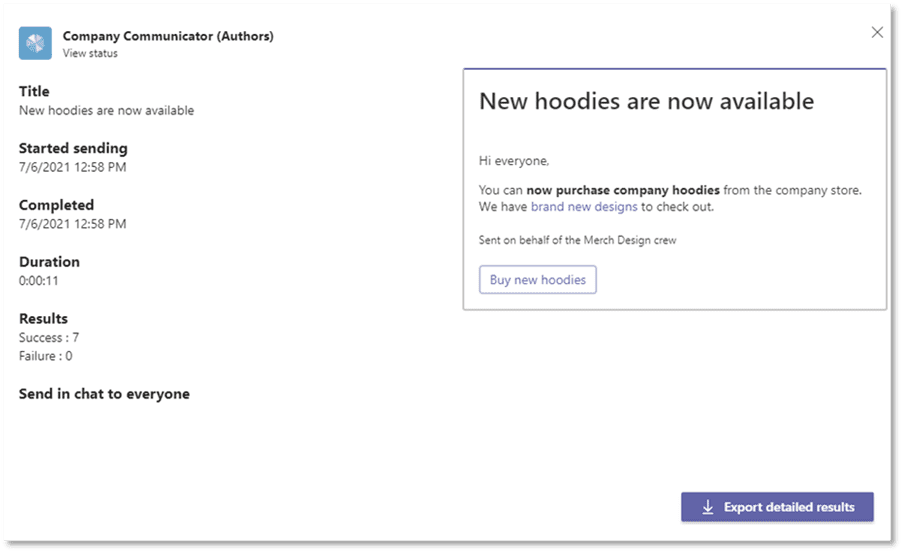This screenshot has width=903, height=553.
Task: Click the View status subtitle text
Action: click(90, 53)
